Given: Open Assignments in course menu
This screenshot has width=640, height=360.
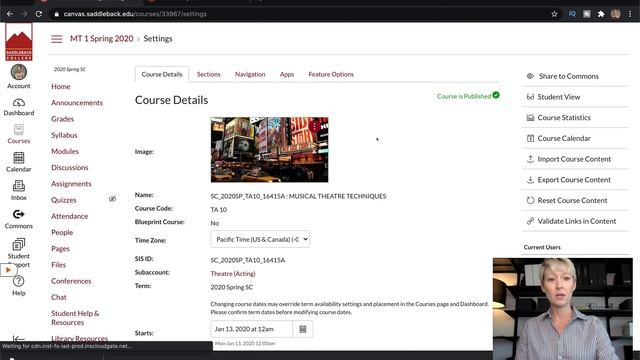Looking at the screenshot, I should point(71,184).
